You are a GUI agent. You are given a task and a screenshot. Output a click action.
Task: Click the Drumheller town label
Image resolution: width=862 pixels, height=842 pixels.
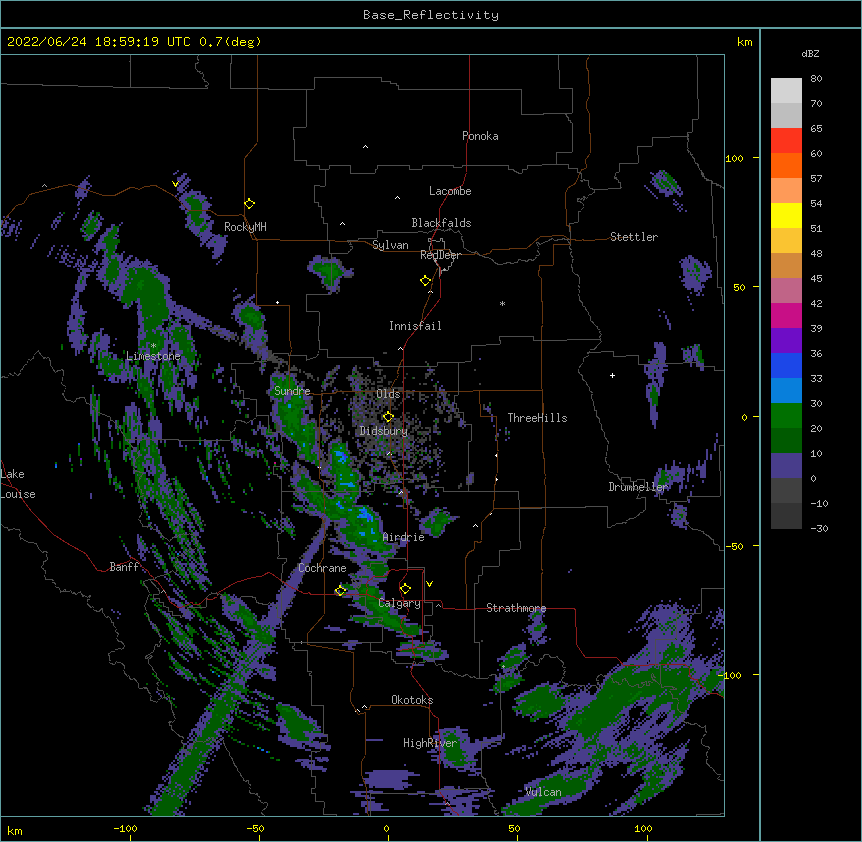(638, 487)
